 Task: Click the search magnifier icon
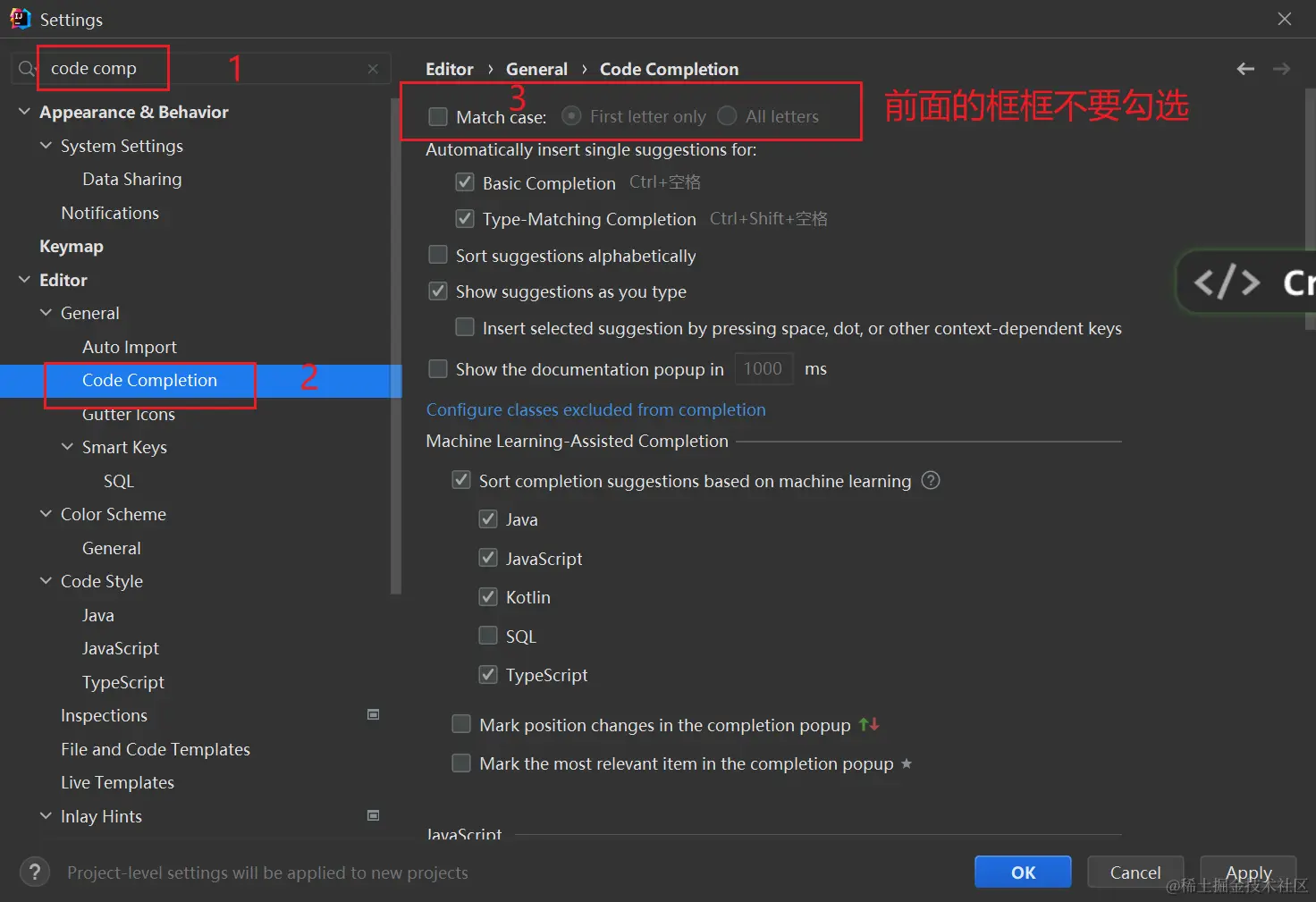tap(26, 69)
